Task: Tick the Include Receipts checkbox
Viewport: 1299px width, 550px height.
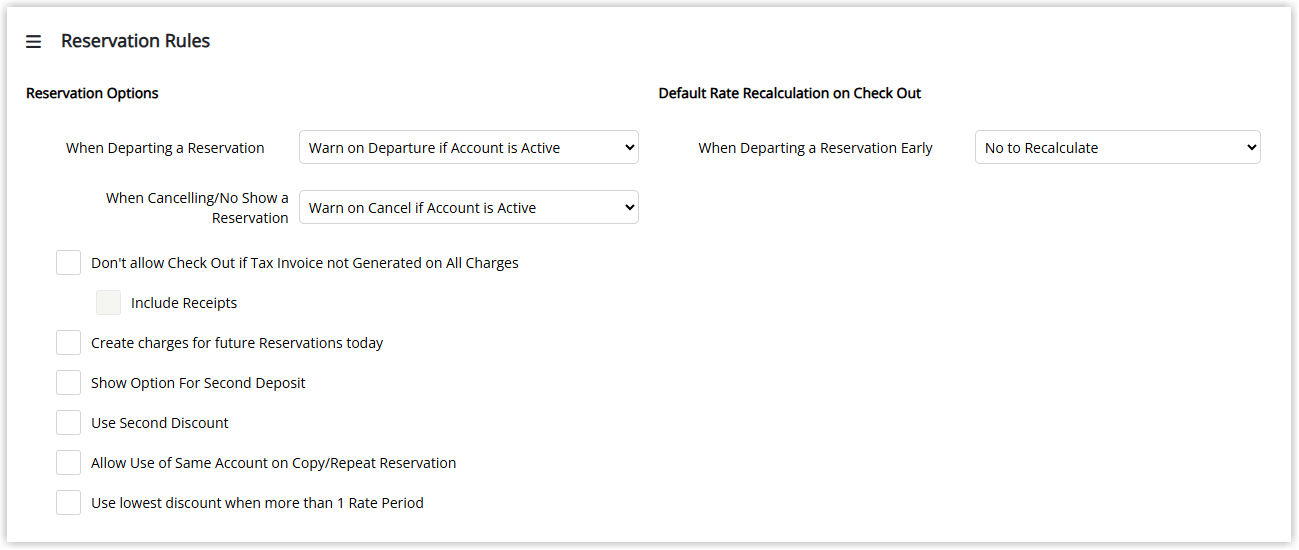Action: point(109,303)
